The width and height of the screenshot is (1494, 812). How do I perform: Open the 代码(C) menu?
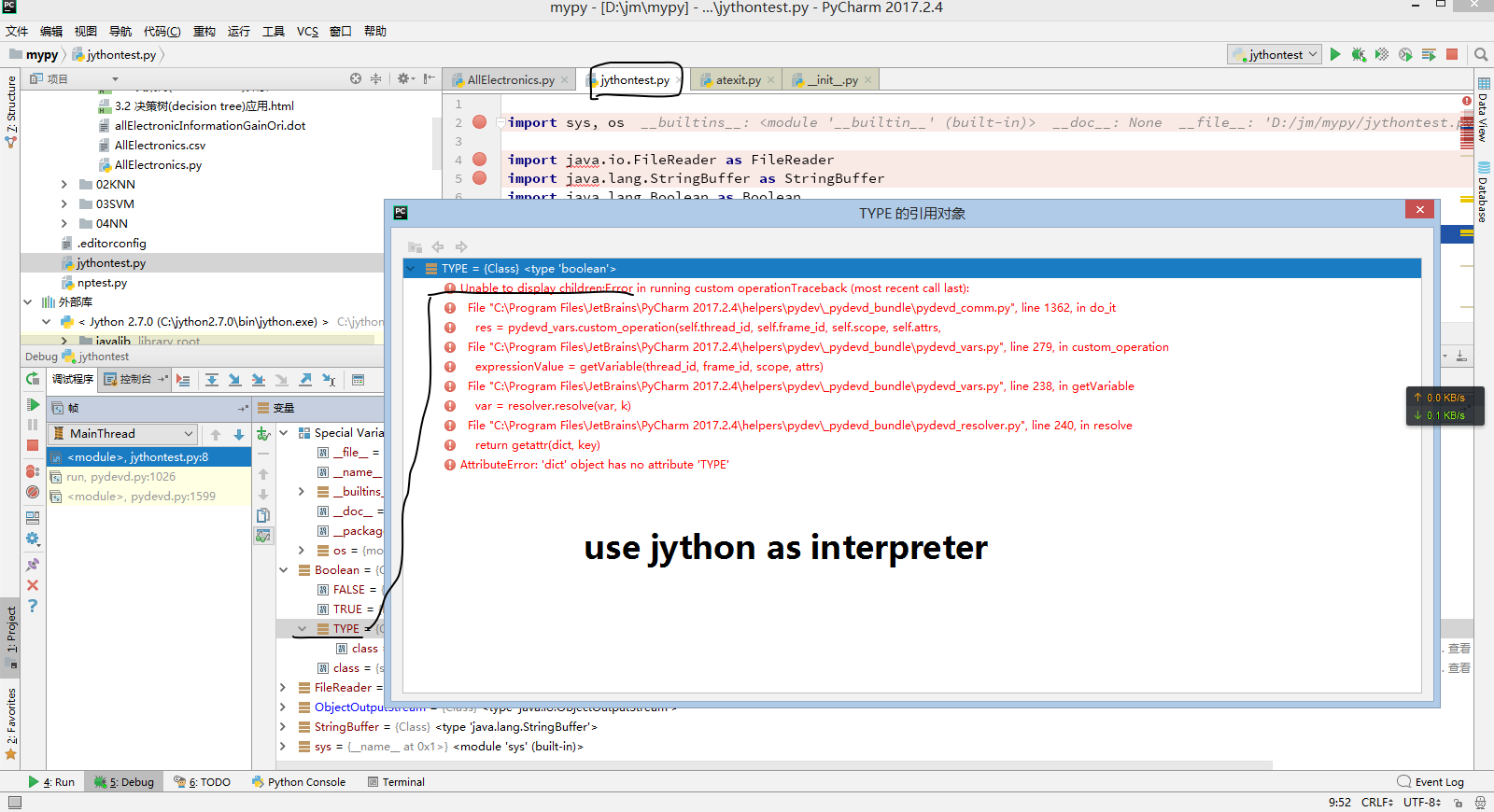click(x=162, y=32)
